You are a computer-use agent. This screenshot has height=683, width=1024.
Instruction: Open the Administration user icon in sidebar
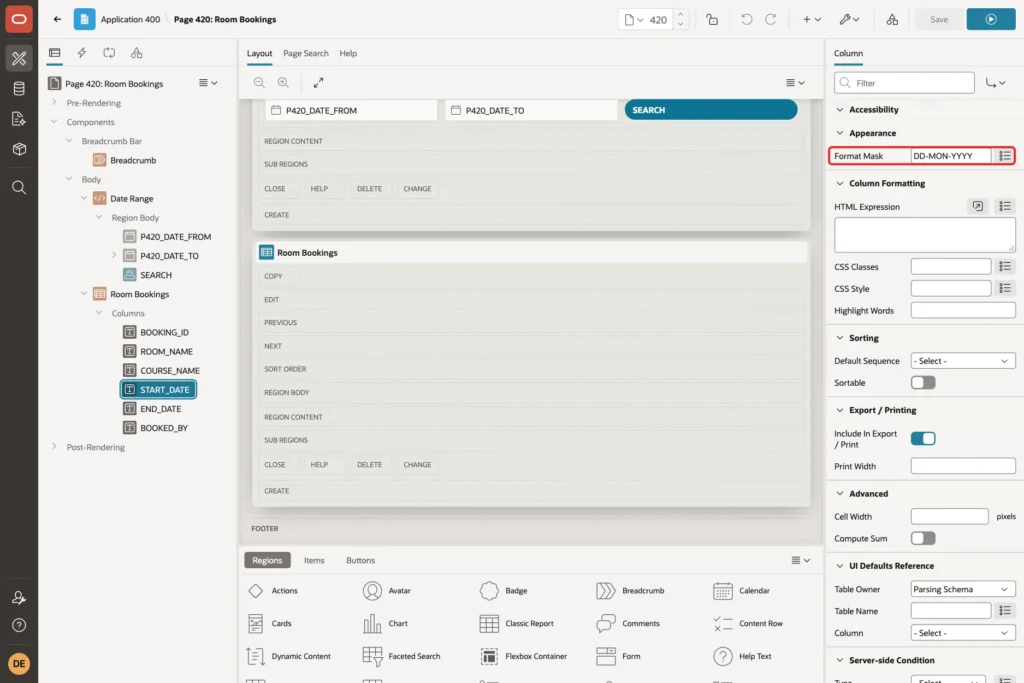pyautogui.click(x=19, y=597)
